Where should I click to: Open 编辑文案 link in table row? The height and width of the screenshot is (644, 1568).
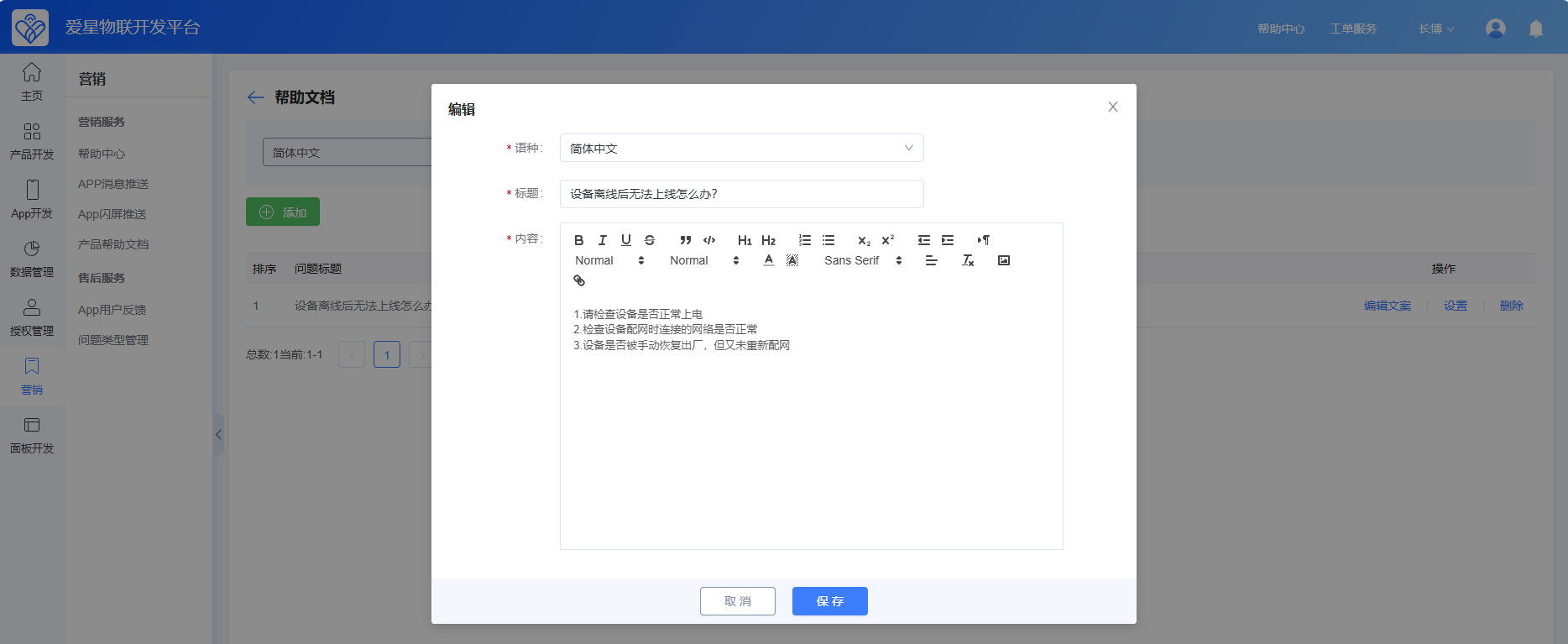tap(1388, 306)
